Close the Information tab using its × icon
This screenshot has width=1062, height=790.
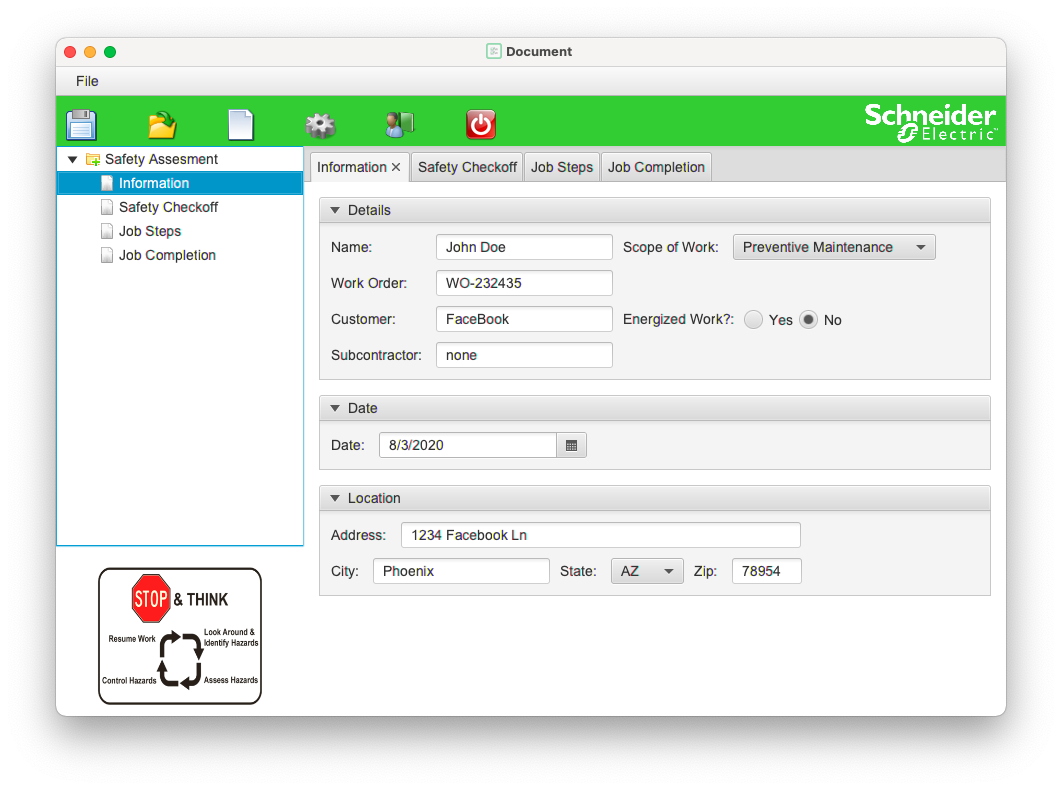[394, 167]
